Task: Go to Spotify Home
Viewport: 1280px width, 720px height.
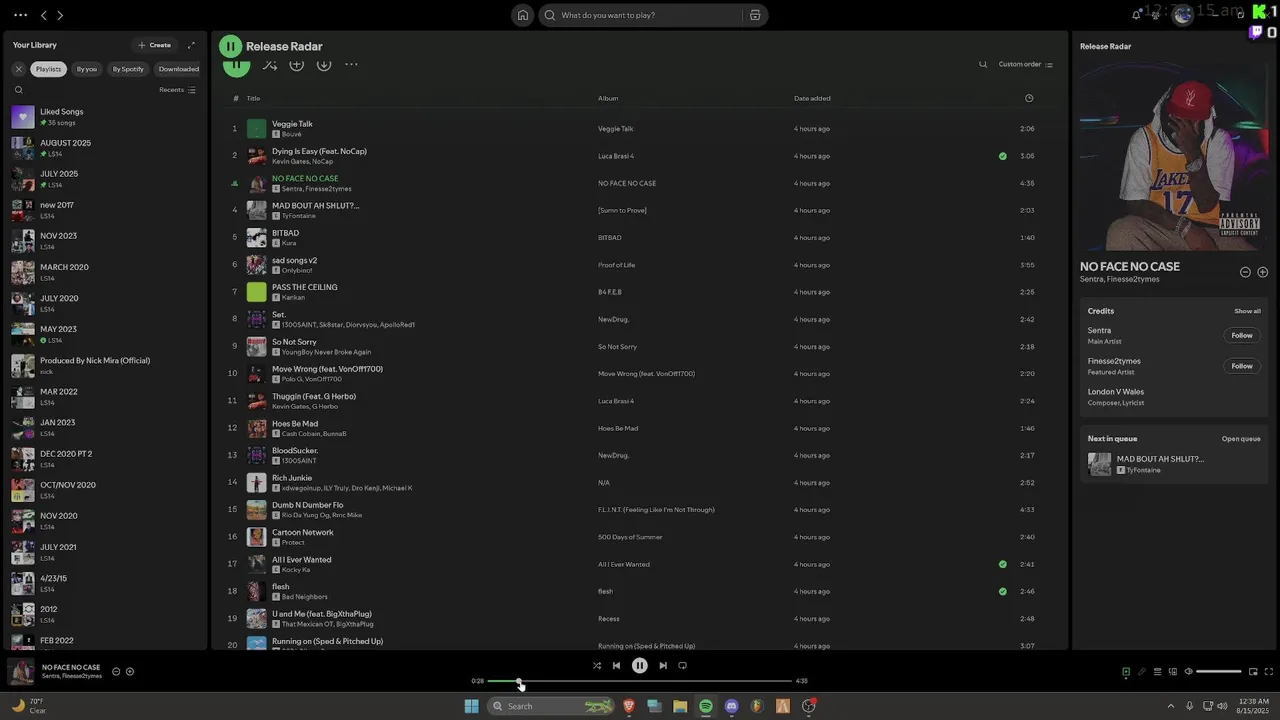Action: (522, 15)
